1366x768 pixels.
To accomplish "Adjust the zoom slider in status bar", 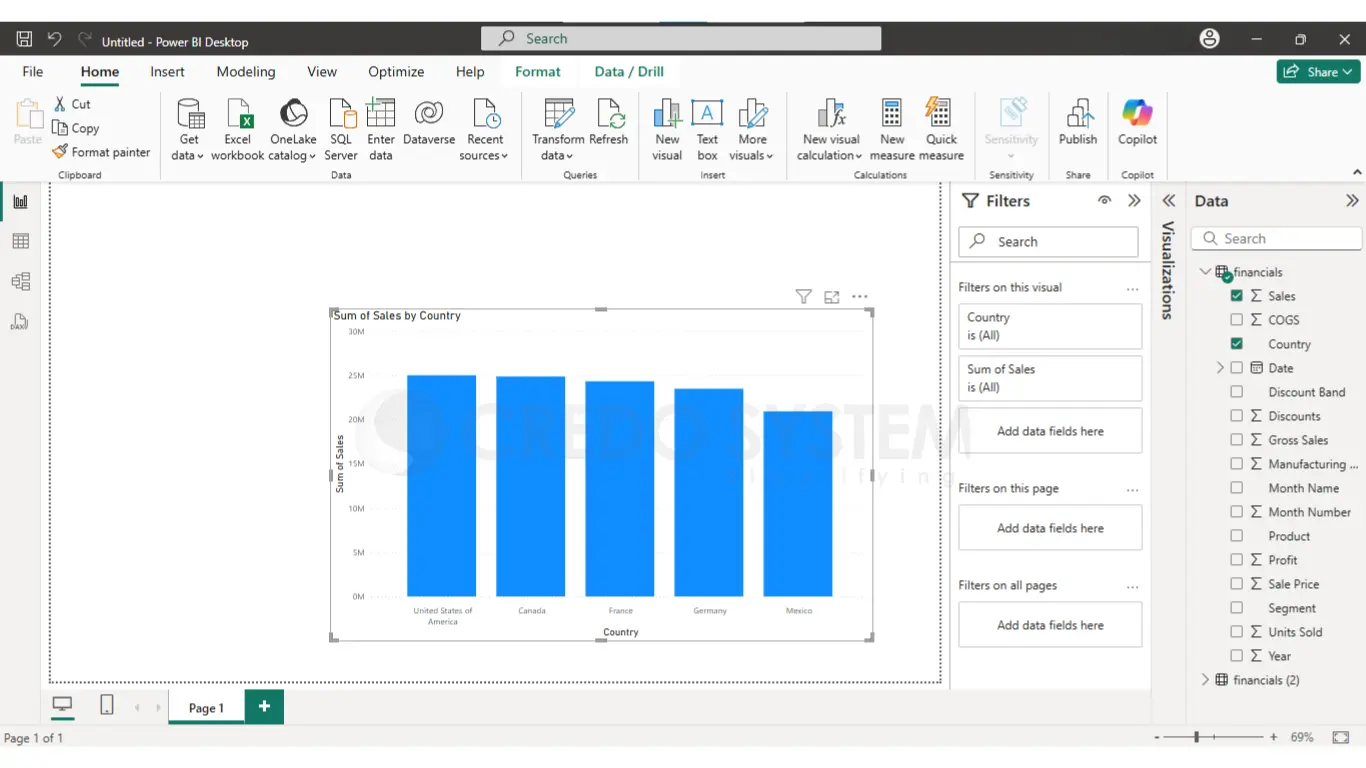I will tap(1196, 737).
